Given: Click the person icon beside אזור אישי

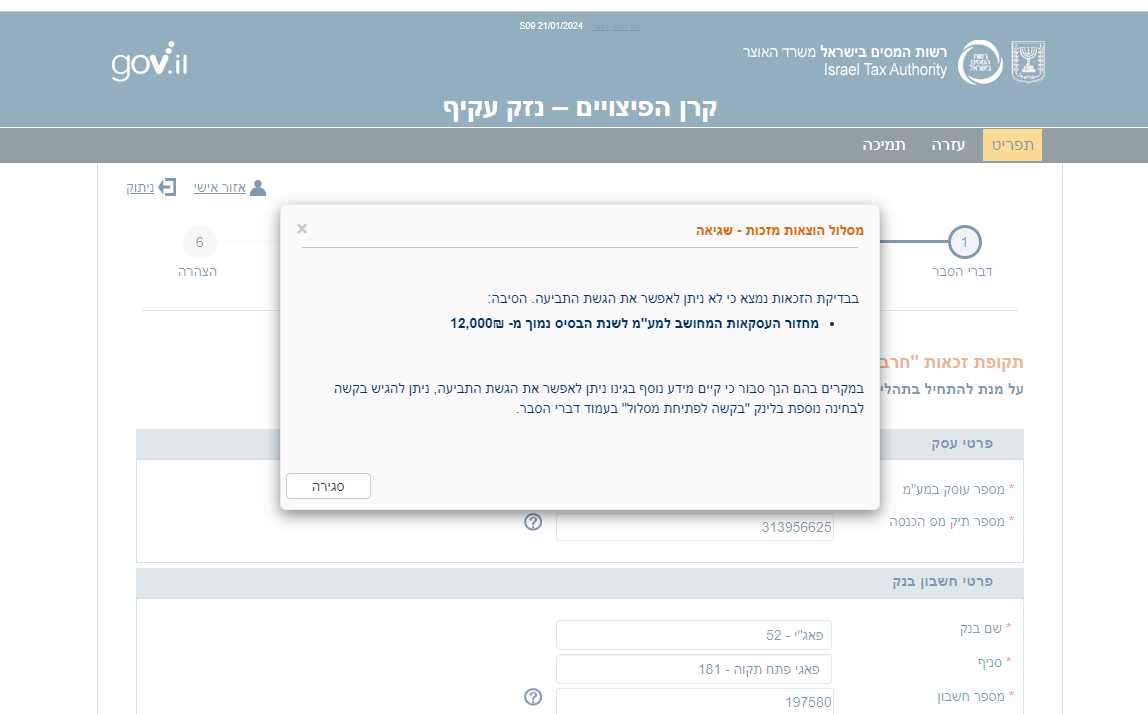Looking at the screenshot, I should coord(258,187).
